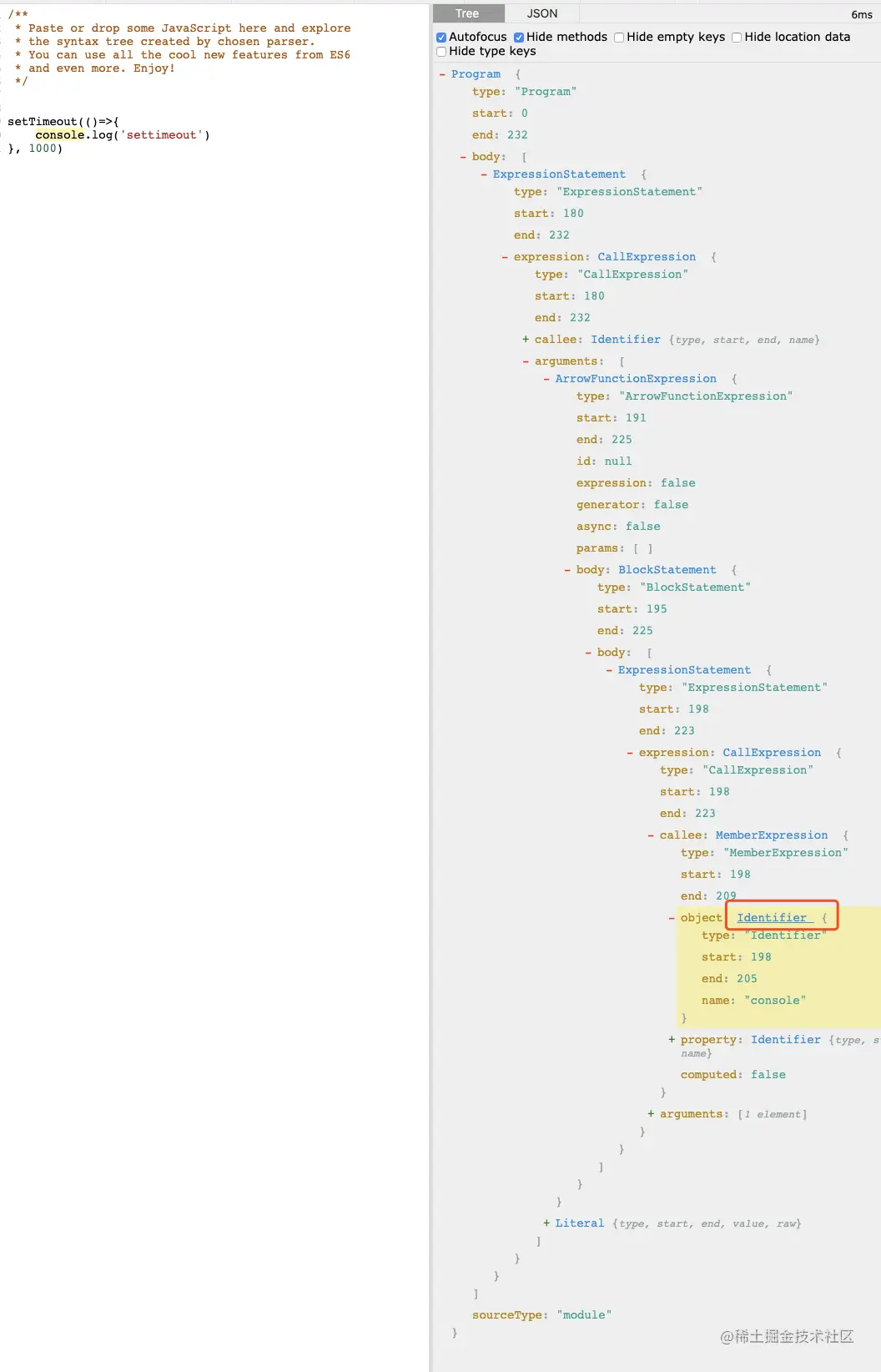
Task: Click the name: "console" value
Action: pyautogui.click(x=775, y=1001)
